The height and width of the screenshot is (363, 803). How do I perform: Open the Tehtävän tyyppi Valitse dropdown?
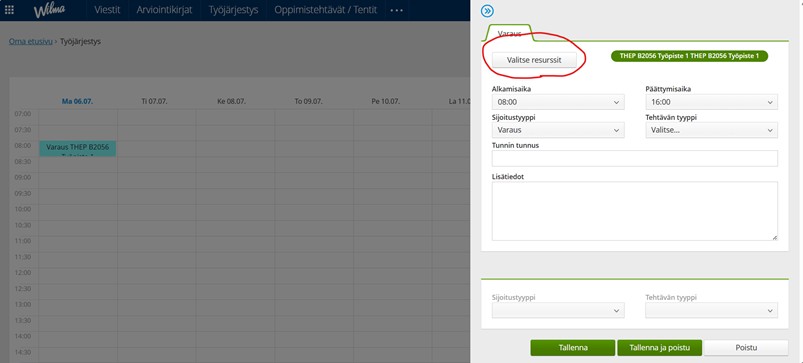tap(711, 130)
